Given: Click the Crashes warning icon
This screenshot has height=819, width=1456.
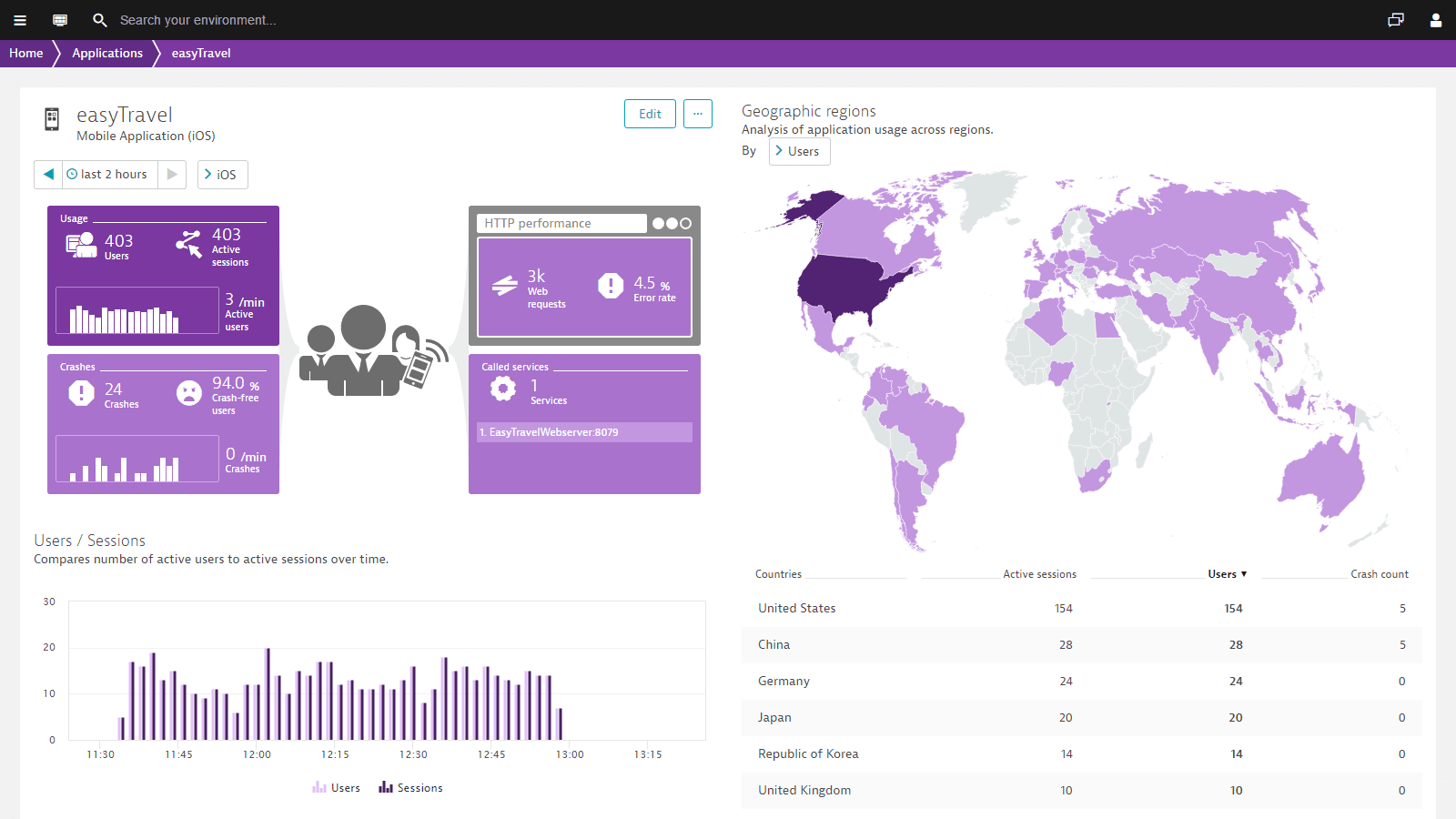Looking at the screenshot, I should pyautogui.click(x=81, y=393).
